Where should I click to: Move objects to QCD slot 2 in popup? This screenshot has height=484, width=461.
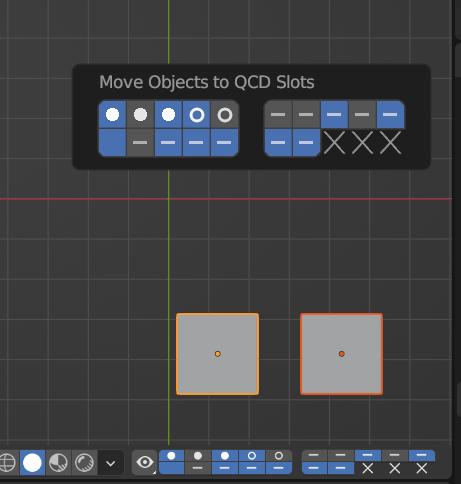(x=140, y=114)
